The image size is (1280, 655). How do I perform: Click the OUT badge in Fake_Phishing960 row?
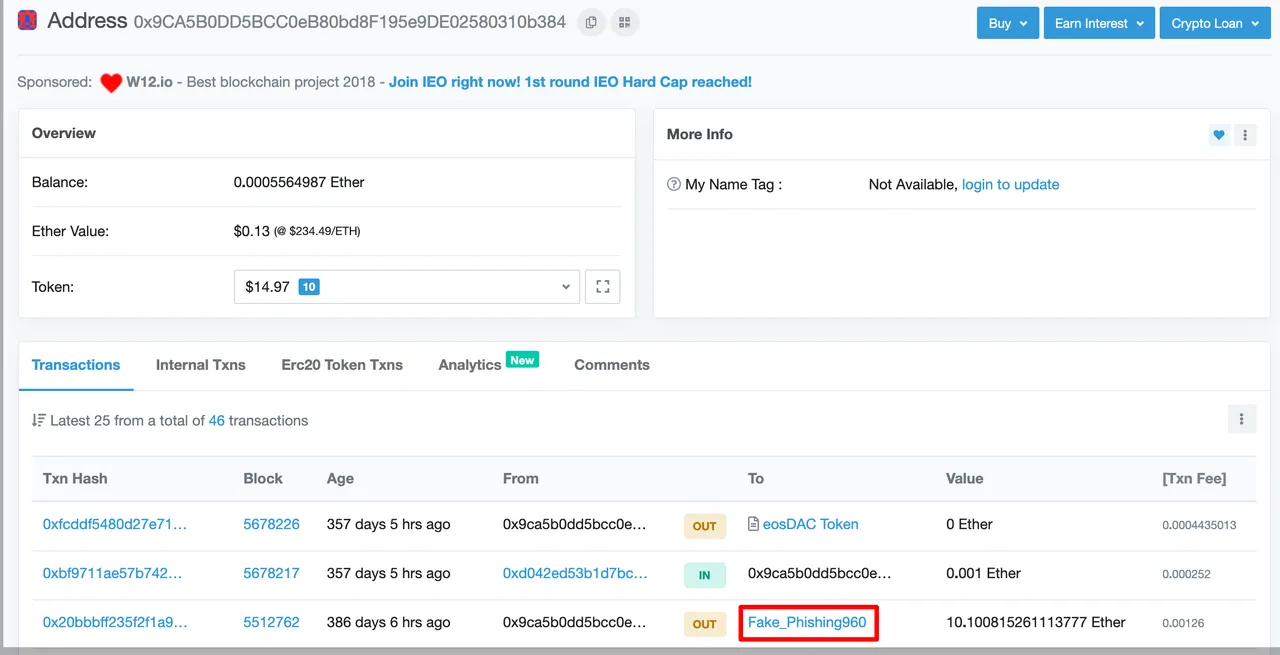(705, 624)
